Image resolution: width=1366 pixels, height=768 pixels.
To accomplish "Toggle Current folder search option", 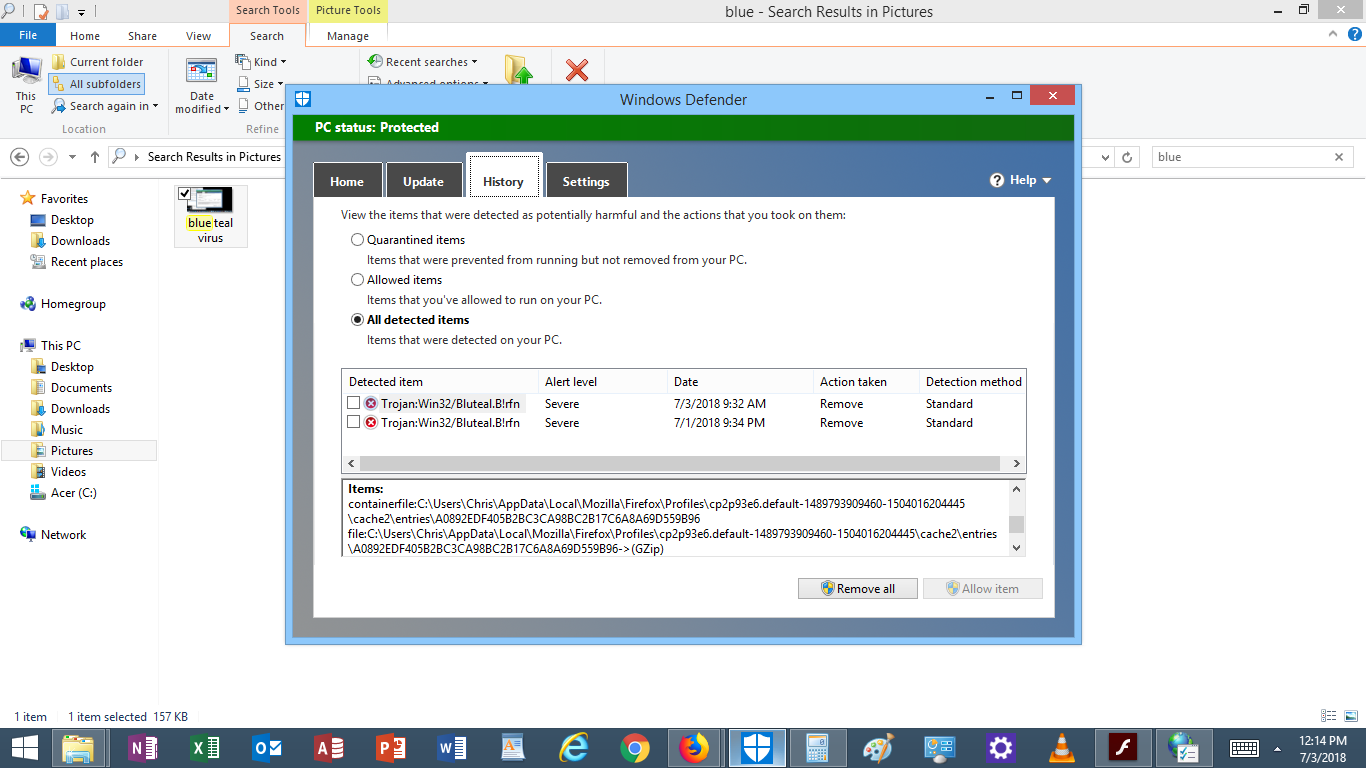I will coord(97,62).
